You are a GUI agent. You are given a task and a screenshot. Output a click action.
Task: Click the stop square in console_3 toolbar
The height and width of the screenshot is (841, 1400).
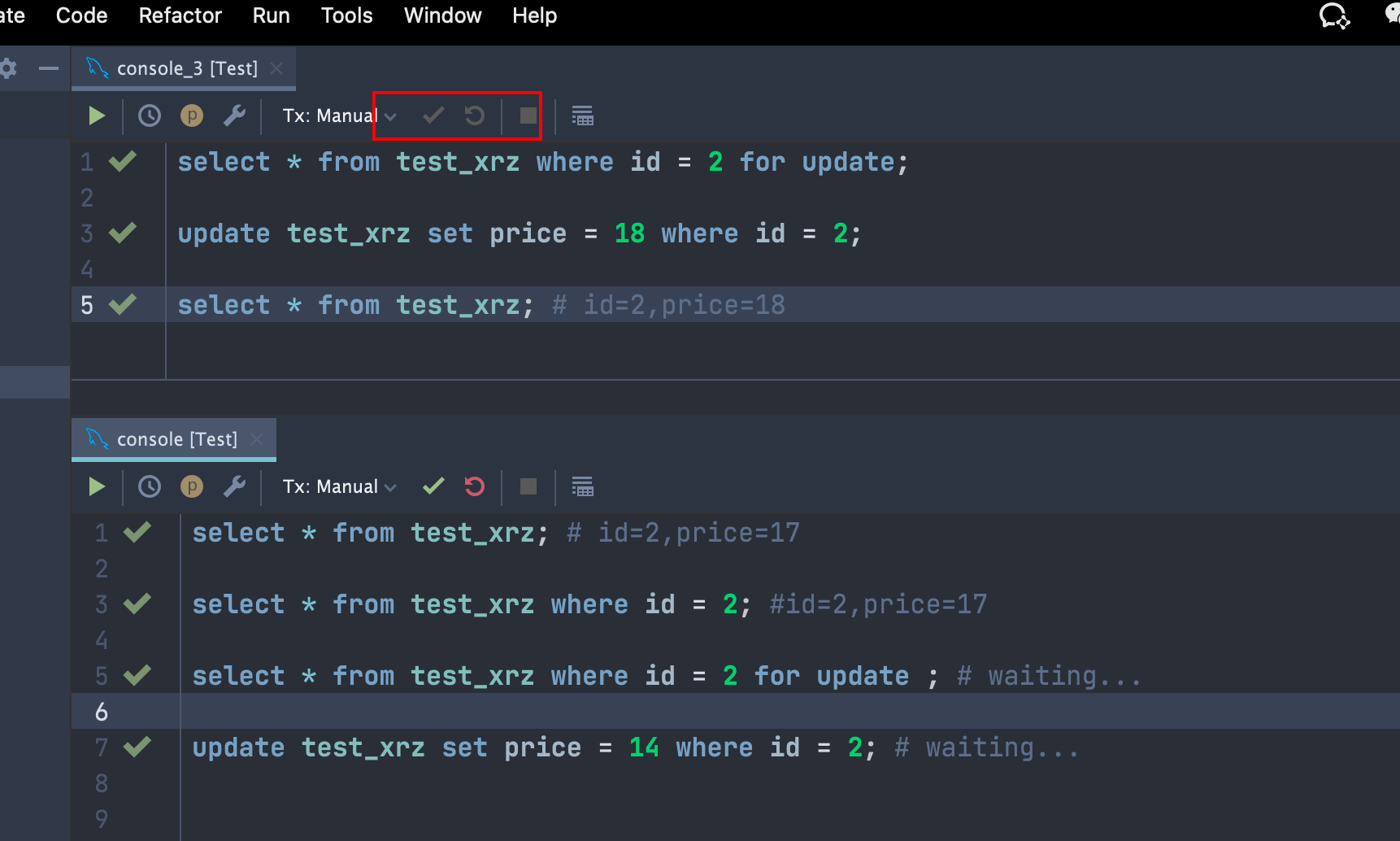point(528,116)
